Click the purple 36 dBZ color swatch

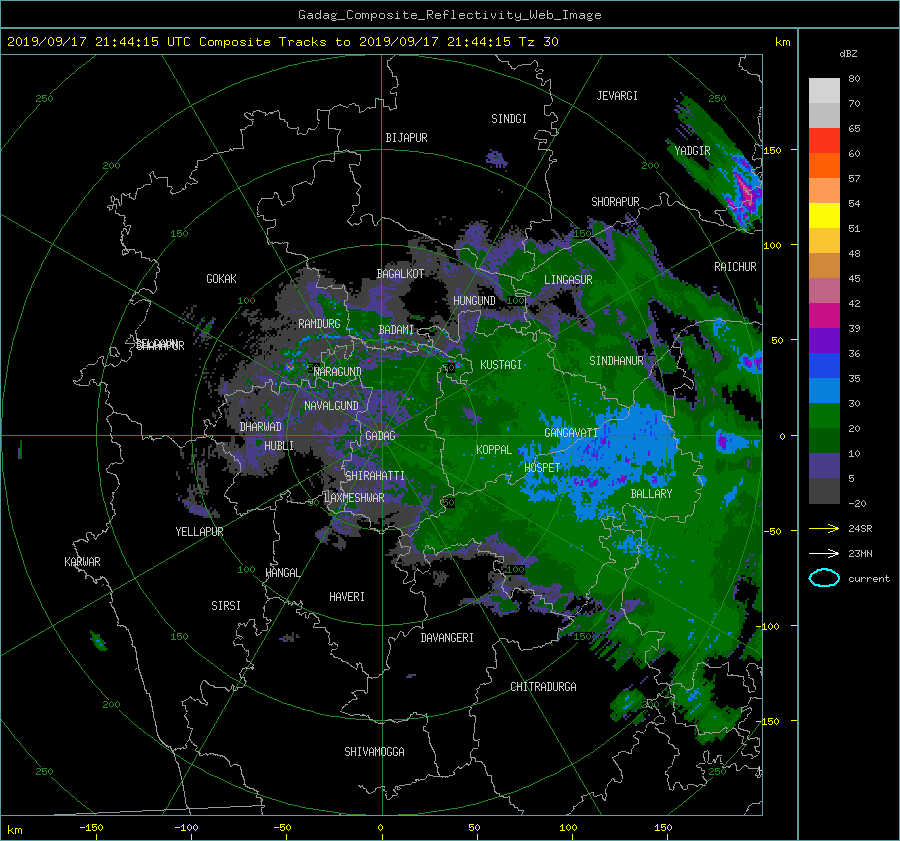click(x=824, y=341)
